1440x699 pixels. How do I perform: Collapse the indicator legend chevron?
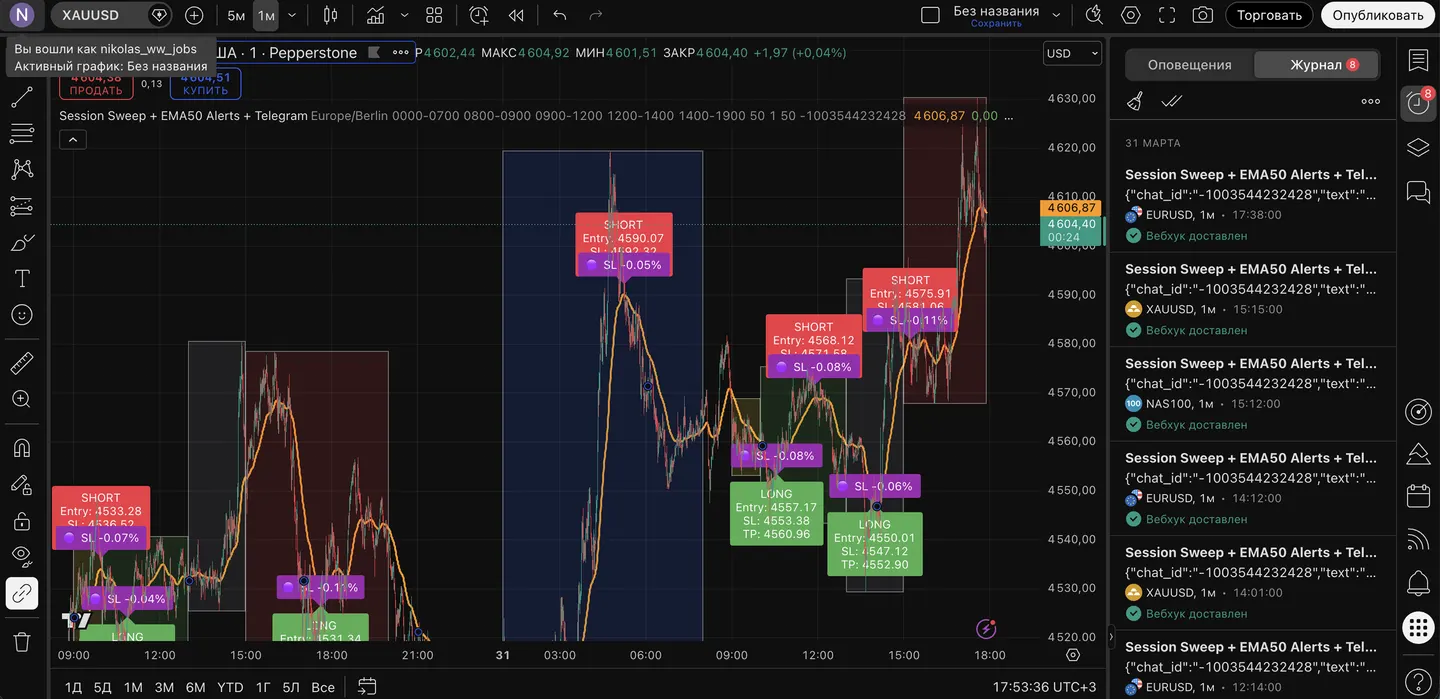73,140
